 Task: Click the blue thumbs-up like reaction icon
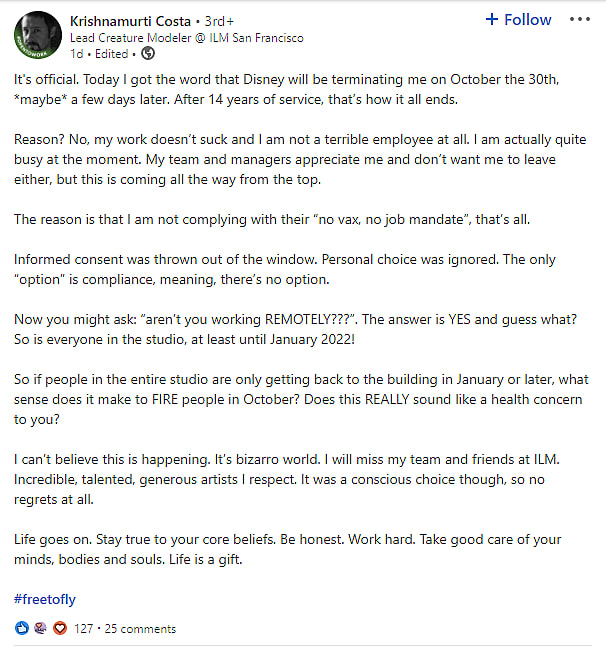(x=23, y=629)
